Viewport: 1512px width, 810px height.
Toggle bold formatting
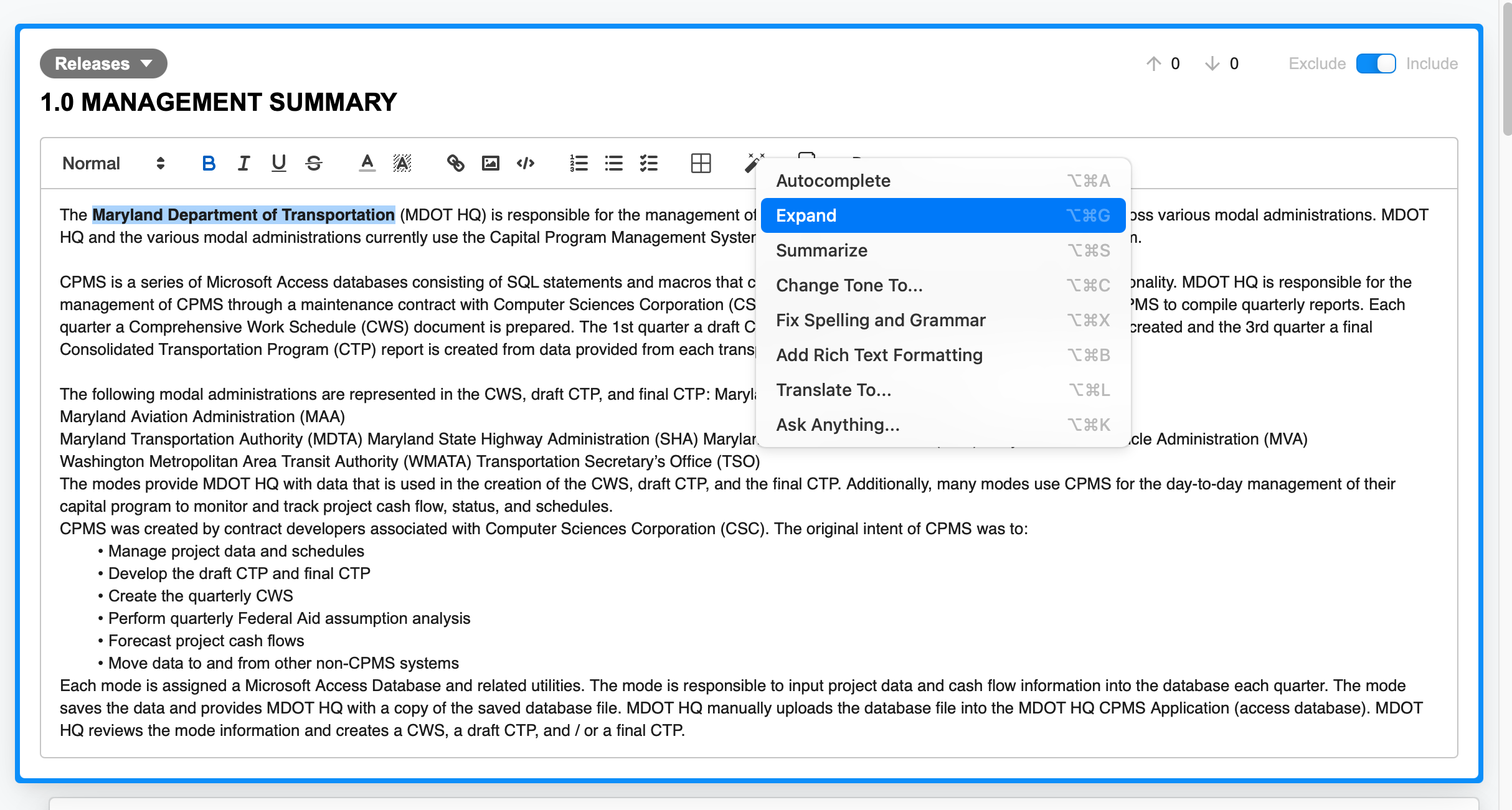(x=209, y=163)
